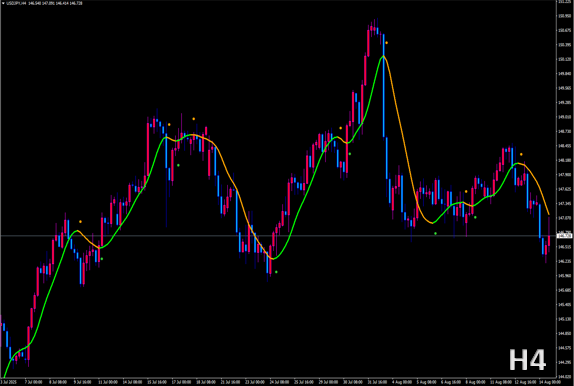
Task: Click the moving average peak turning green to orange
Action: click(x=383, y=56)
